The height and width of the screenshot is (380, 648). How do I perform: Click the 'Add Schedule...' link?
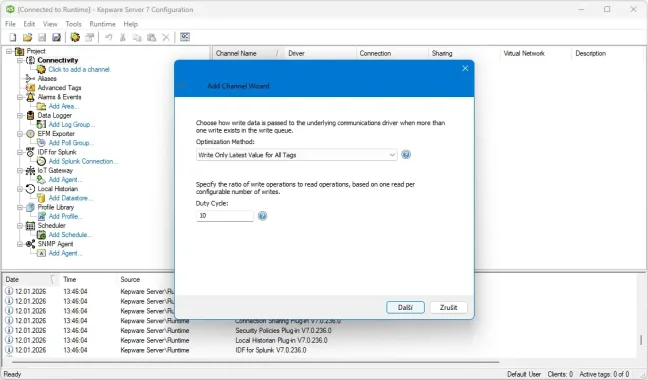pyautogui.click(x=70, y=235)
